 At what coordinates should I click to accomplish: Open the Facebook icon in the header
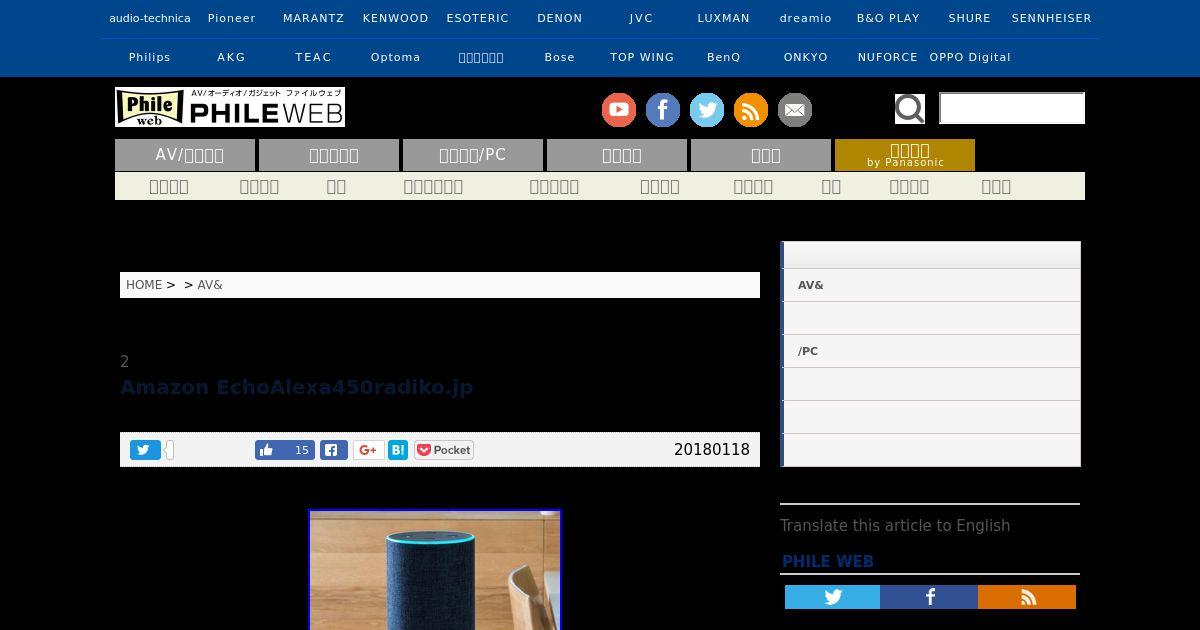point(663,110)
